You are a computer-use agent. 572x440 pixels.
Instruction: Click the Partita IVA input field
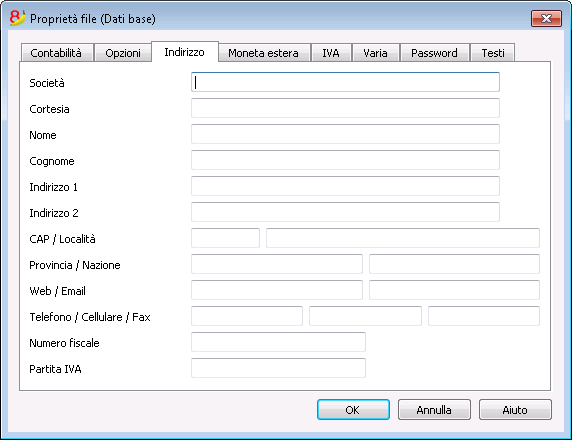[278, 368]
